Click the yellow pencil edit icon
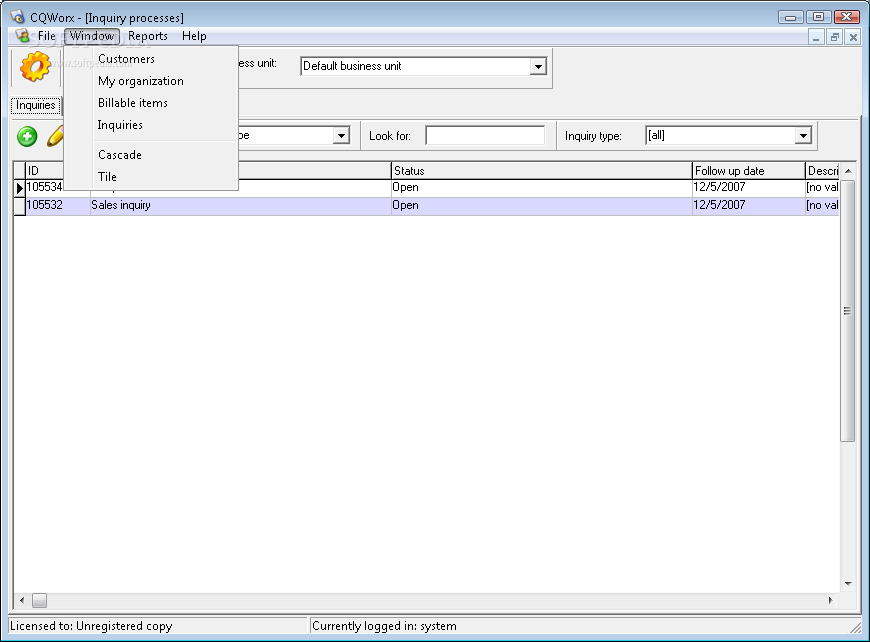Image resolution: width=870 pixels, height=642 pixels. 55,137
